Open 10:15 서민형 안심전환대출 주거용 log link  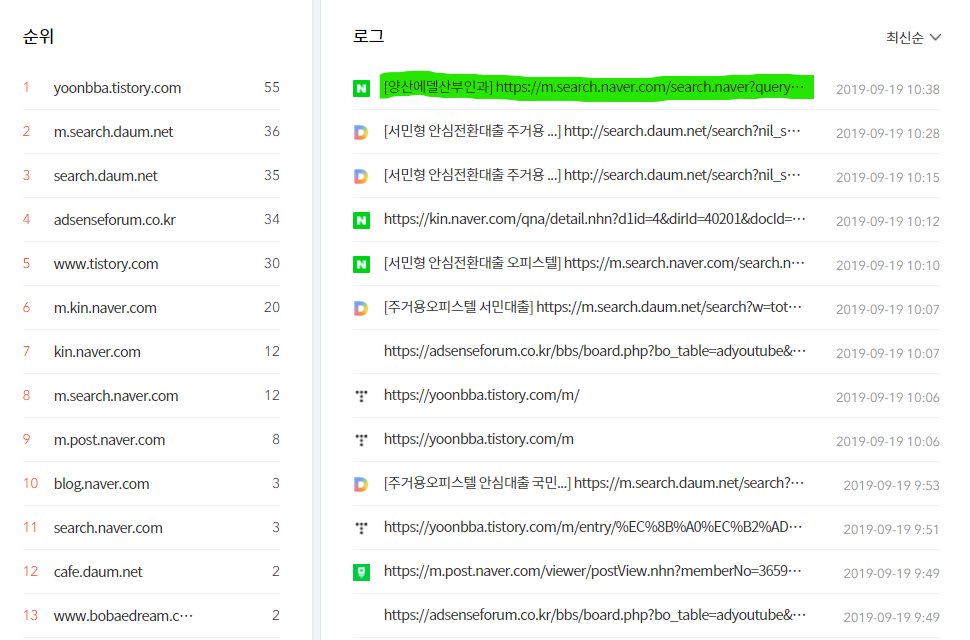click(592, 176)
